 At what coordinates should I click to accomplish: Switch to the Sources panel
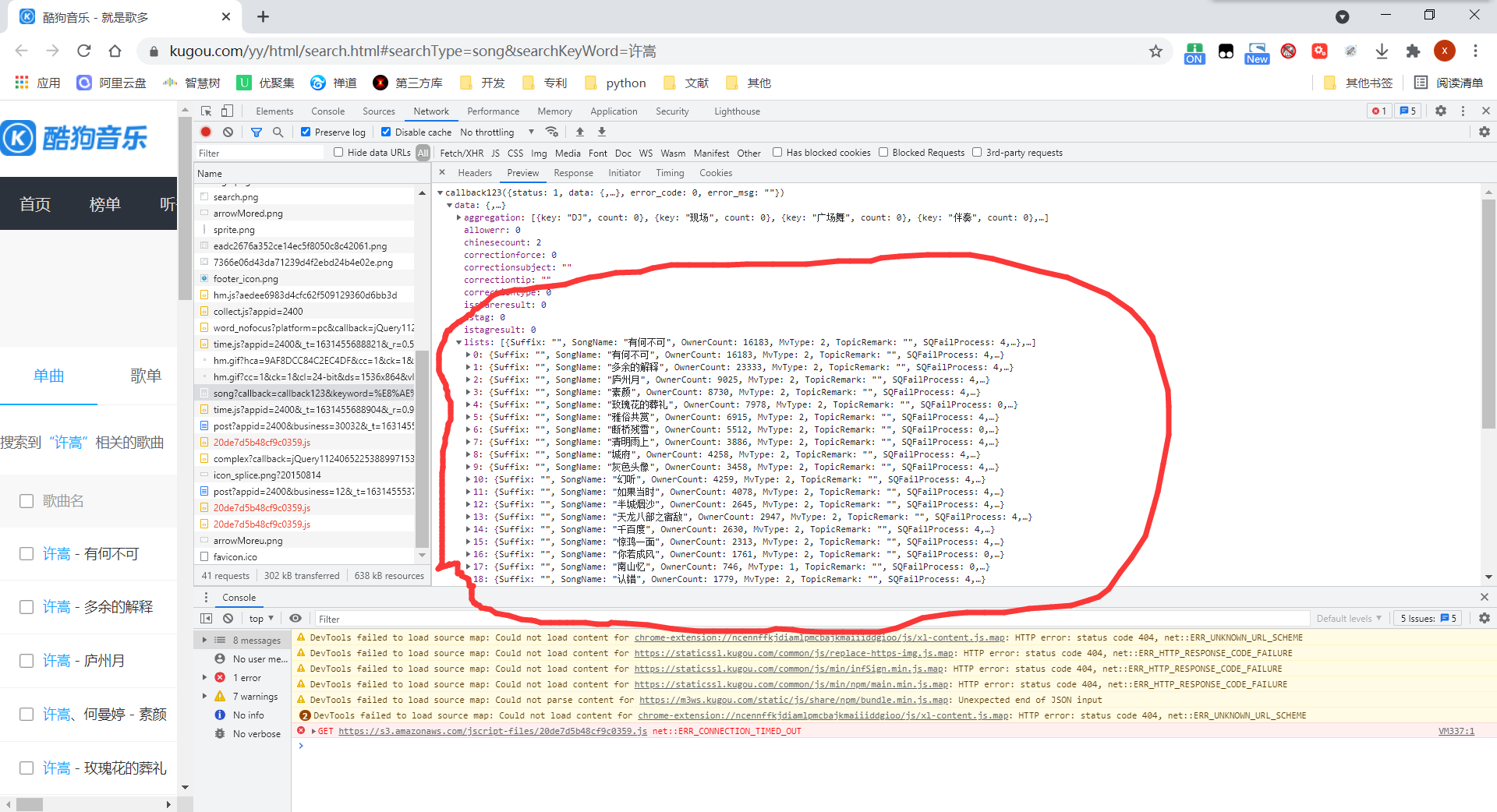point(379,111)
